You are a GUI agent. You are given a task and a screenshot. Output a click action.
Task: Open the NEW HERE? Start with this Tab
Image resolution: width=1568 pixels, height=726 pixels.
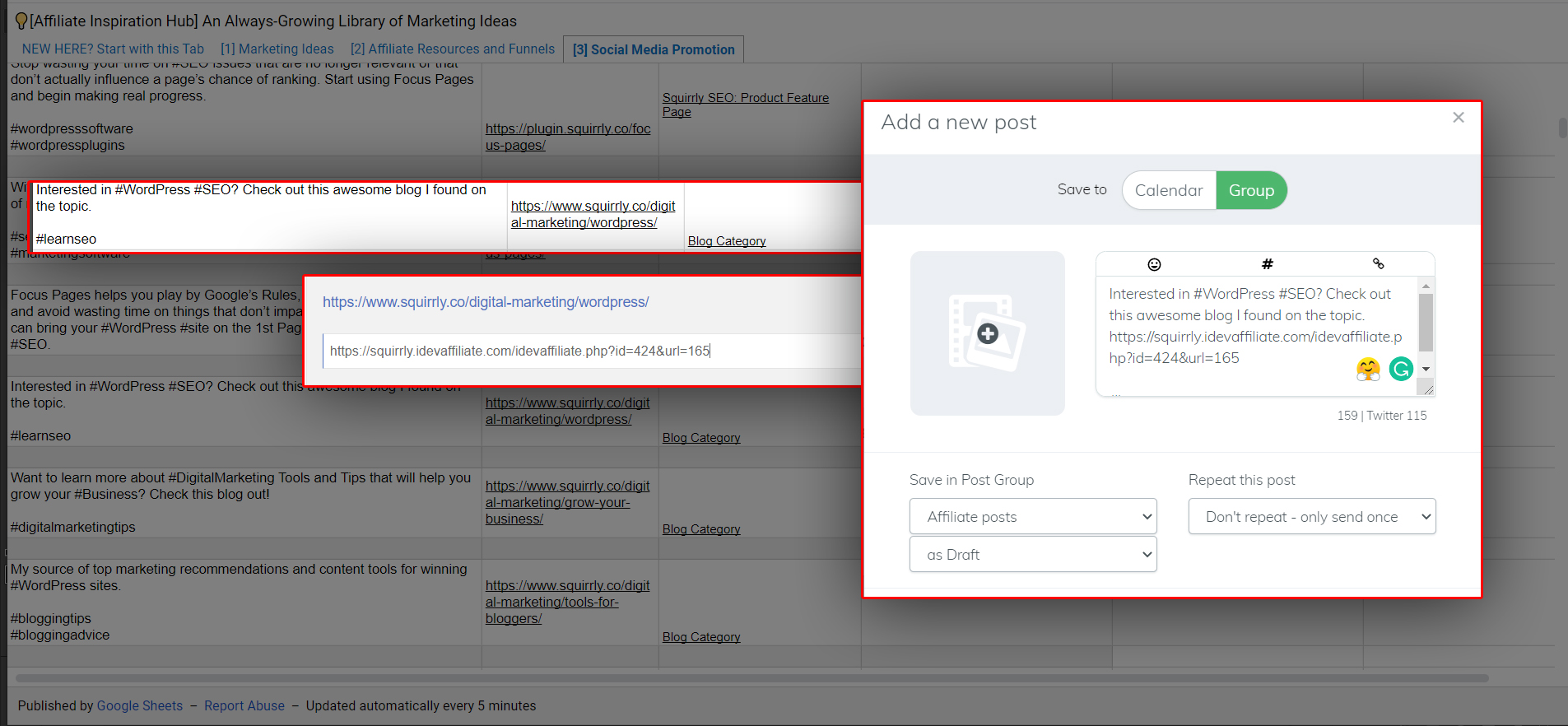pos(113,49)
